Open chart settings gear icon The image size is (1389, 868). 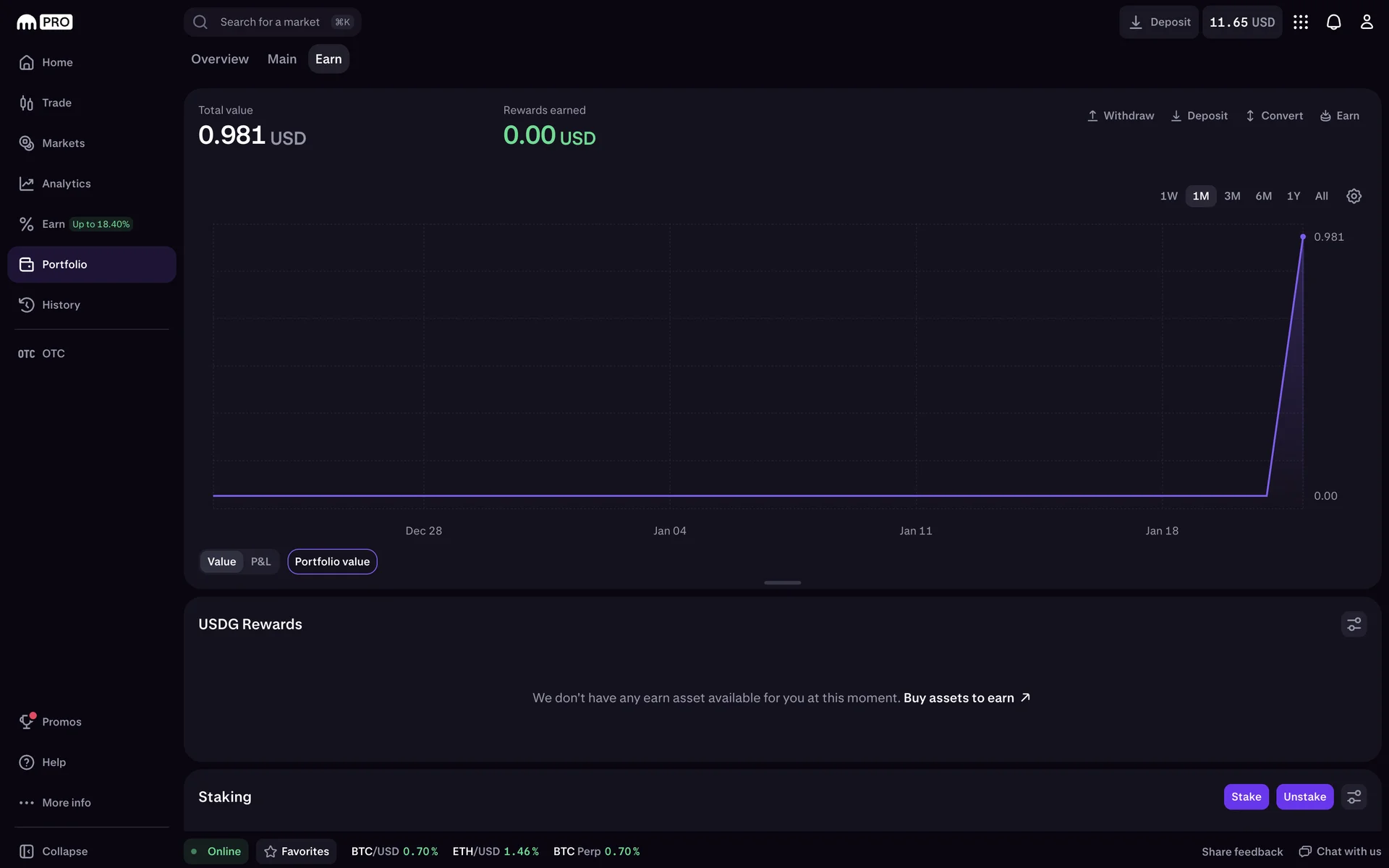click(x=1354, y=196)
